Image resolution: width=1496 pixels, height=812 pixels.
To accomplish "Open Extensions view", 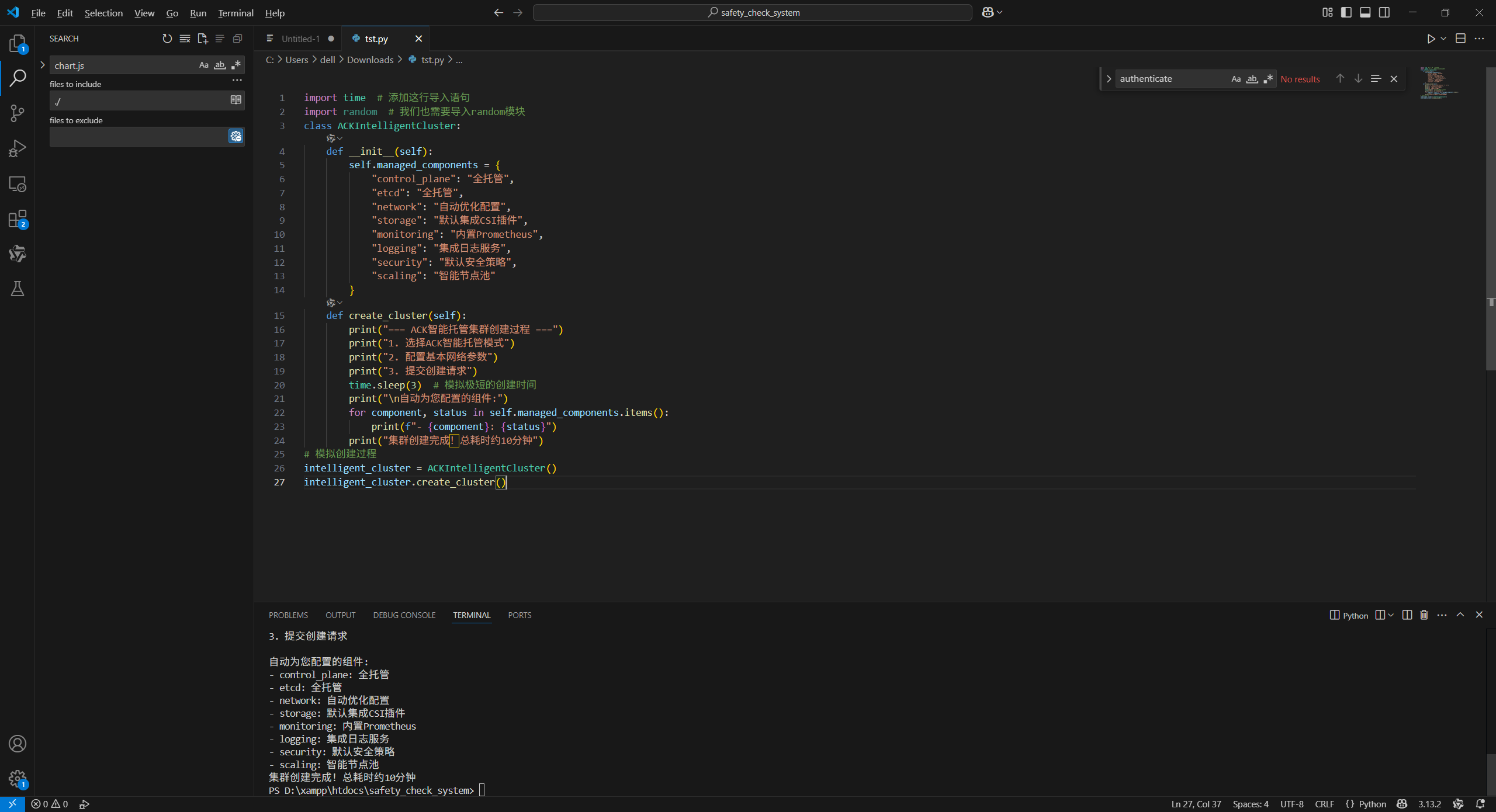I will point(18,219).
